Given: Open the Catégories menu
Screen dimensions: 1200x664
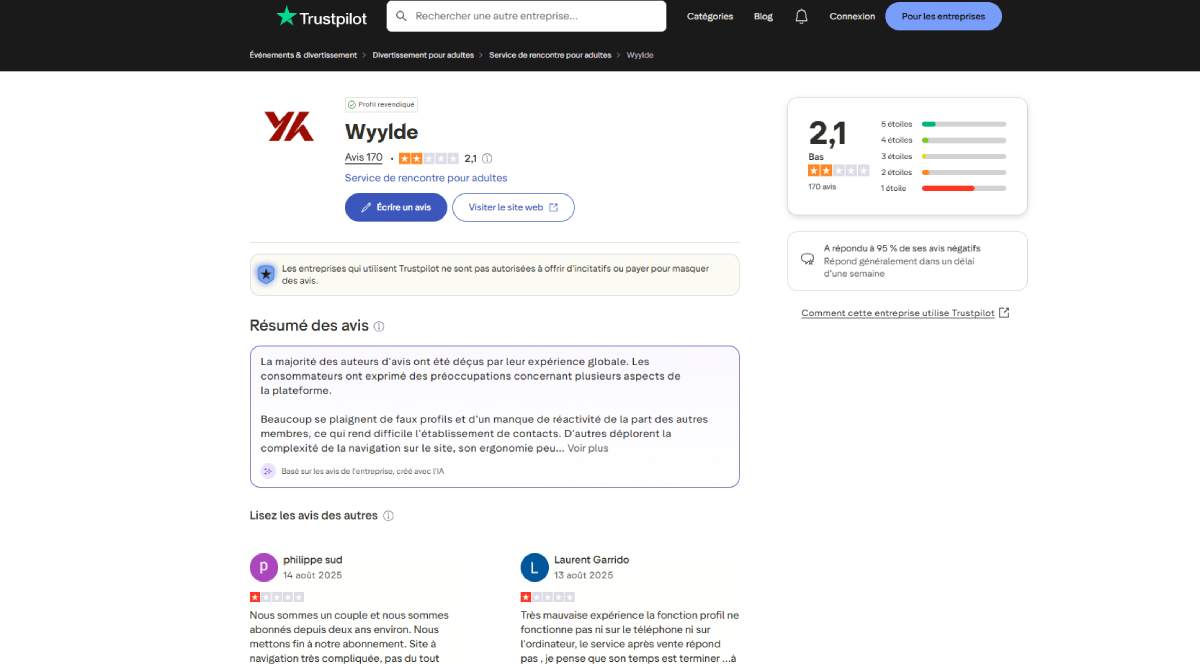Looking at the screenshot, I should pos(710,16).
